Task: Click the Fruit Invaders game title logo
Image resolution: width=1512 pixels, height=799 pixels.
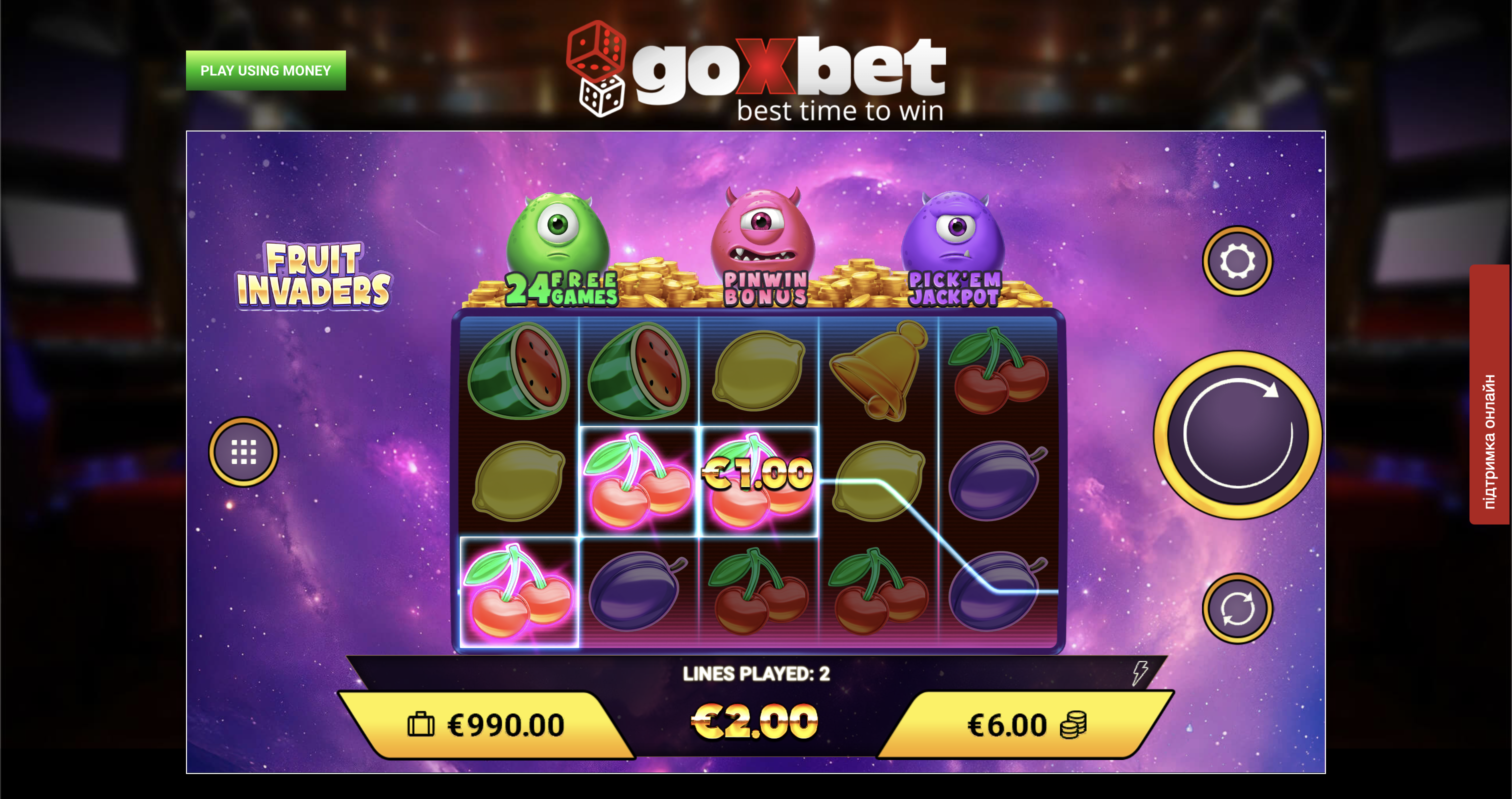Action: coord(313,275)
